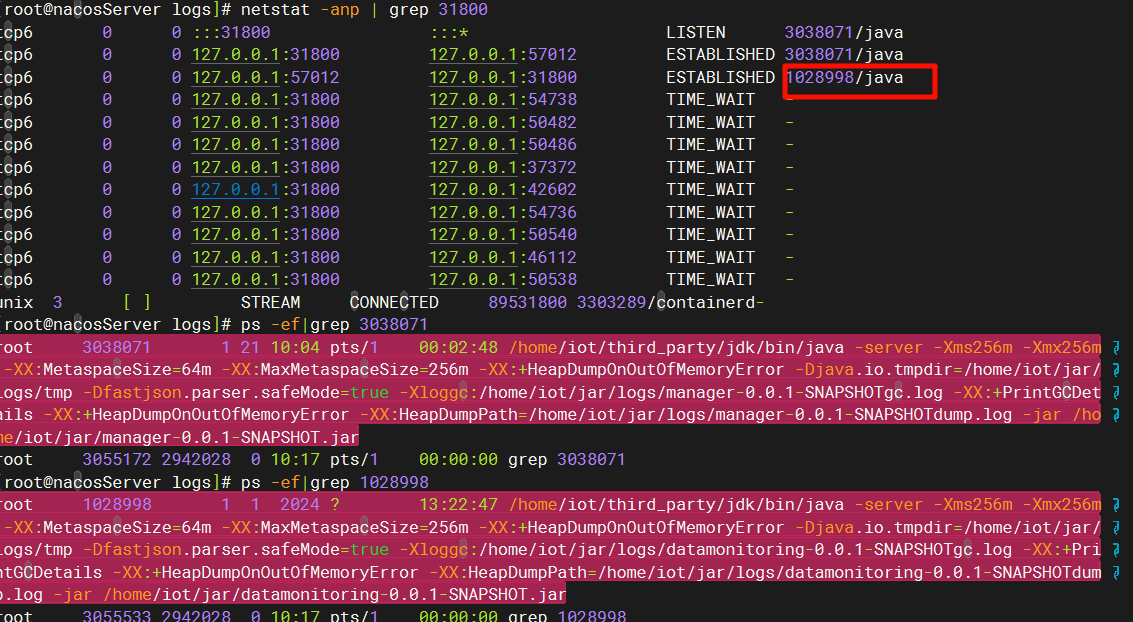The height and width of the screenshot is (622, 1133).
Task: Click the blue highlighted 127.0.0.1 address
Action: click(234, 189)
